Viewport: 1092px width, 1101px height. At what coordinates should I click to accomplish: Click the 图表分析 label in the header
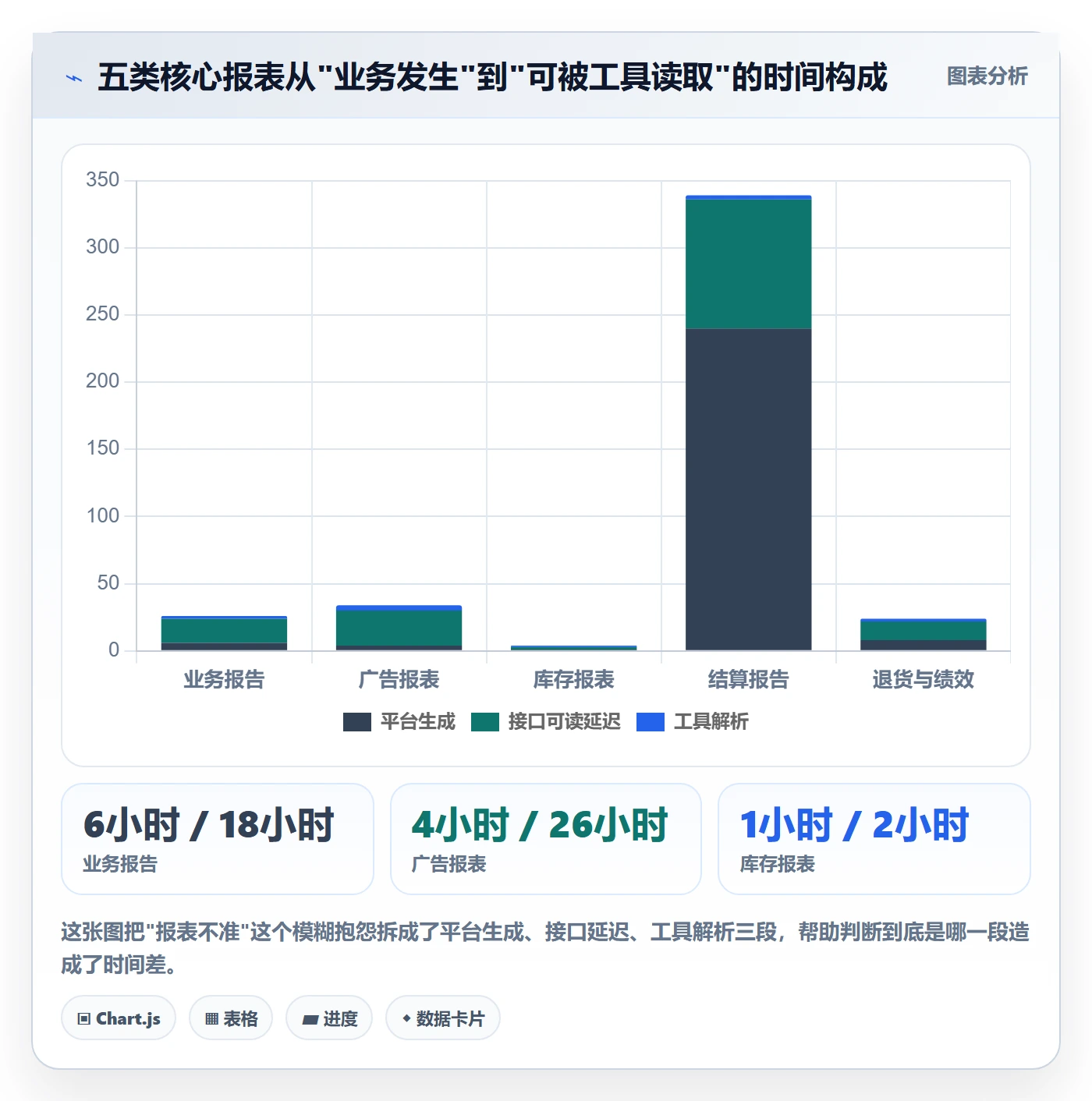[987, 76]
